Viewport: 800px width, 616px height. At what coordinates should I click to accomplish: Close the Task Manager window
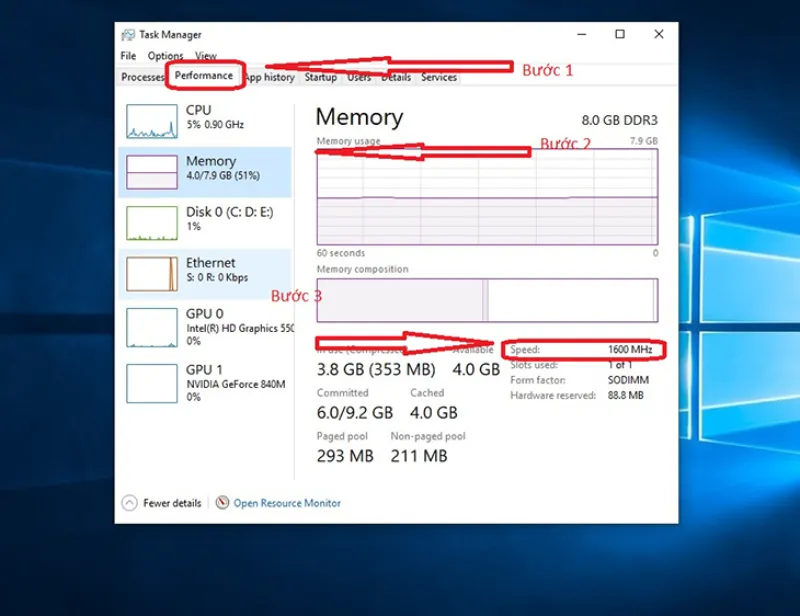(x=659, y=34)
